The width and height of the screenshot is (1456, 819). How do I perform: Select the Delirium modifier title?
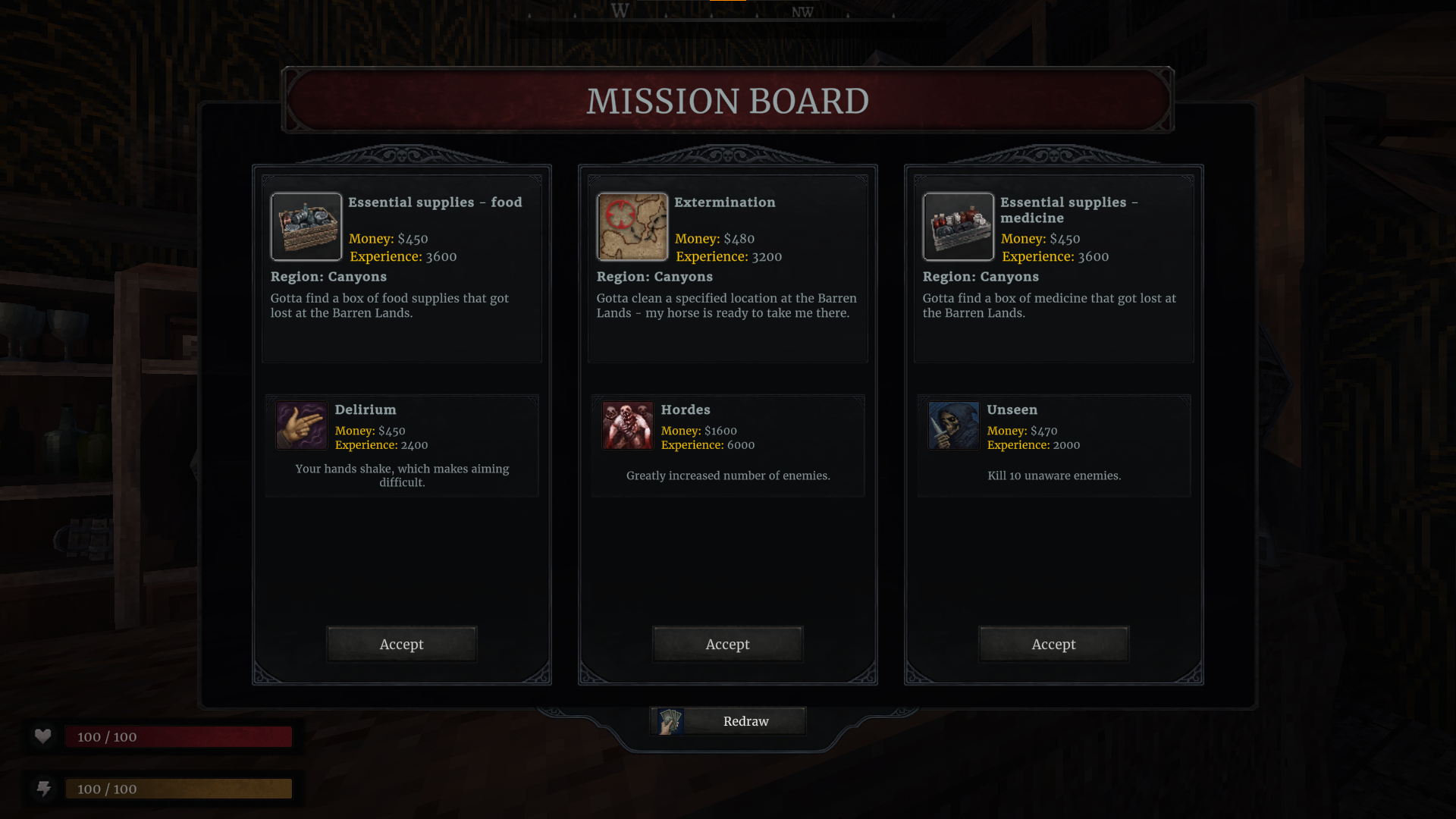[366, 409]
